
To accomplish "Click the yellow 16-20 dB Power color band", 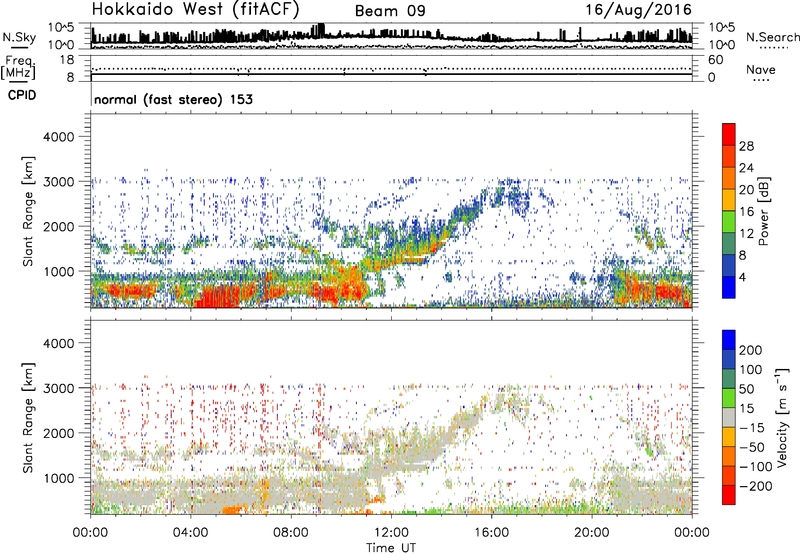I will [729, 200].
